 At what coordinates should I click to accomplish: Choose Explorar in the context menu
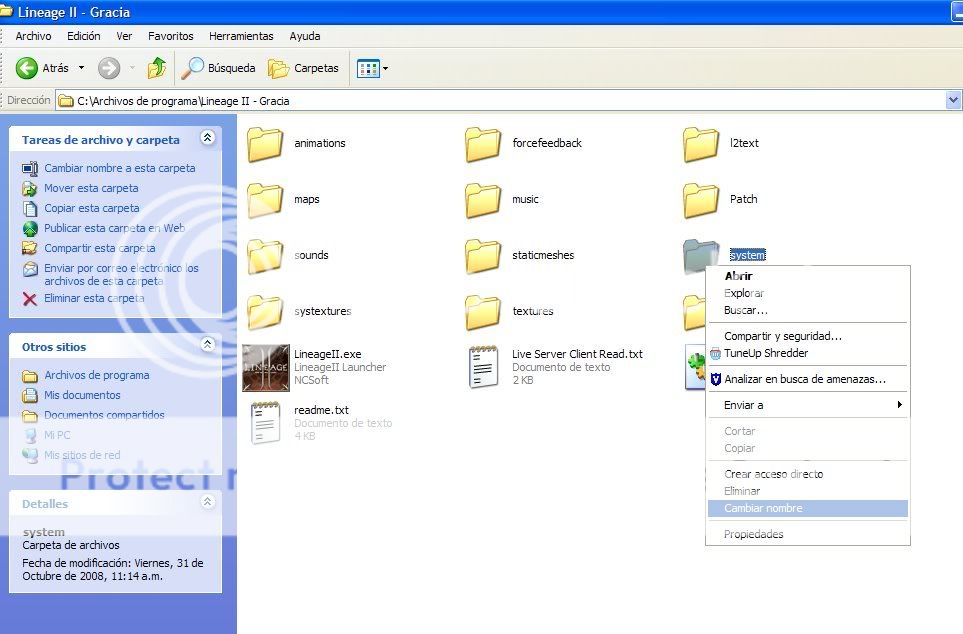pos(808,293)
